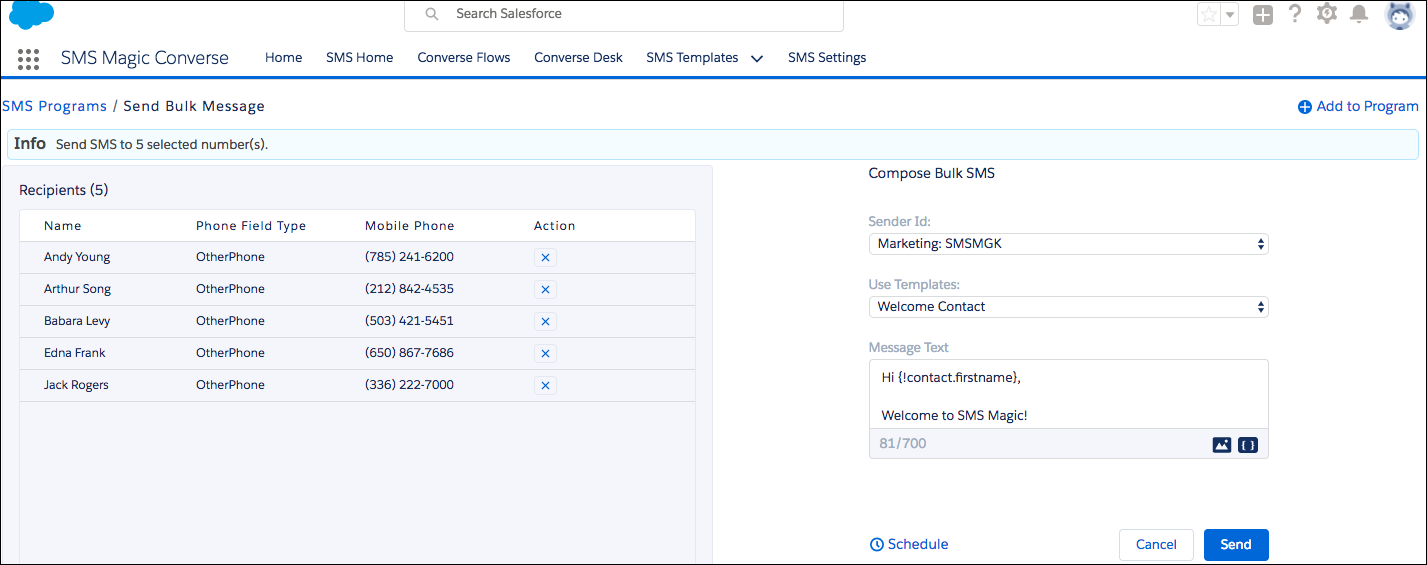Screen dimensions: 1427x565
Task: Open the SMS Settings tab
Action: pos(827,58)
